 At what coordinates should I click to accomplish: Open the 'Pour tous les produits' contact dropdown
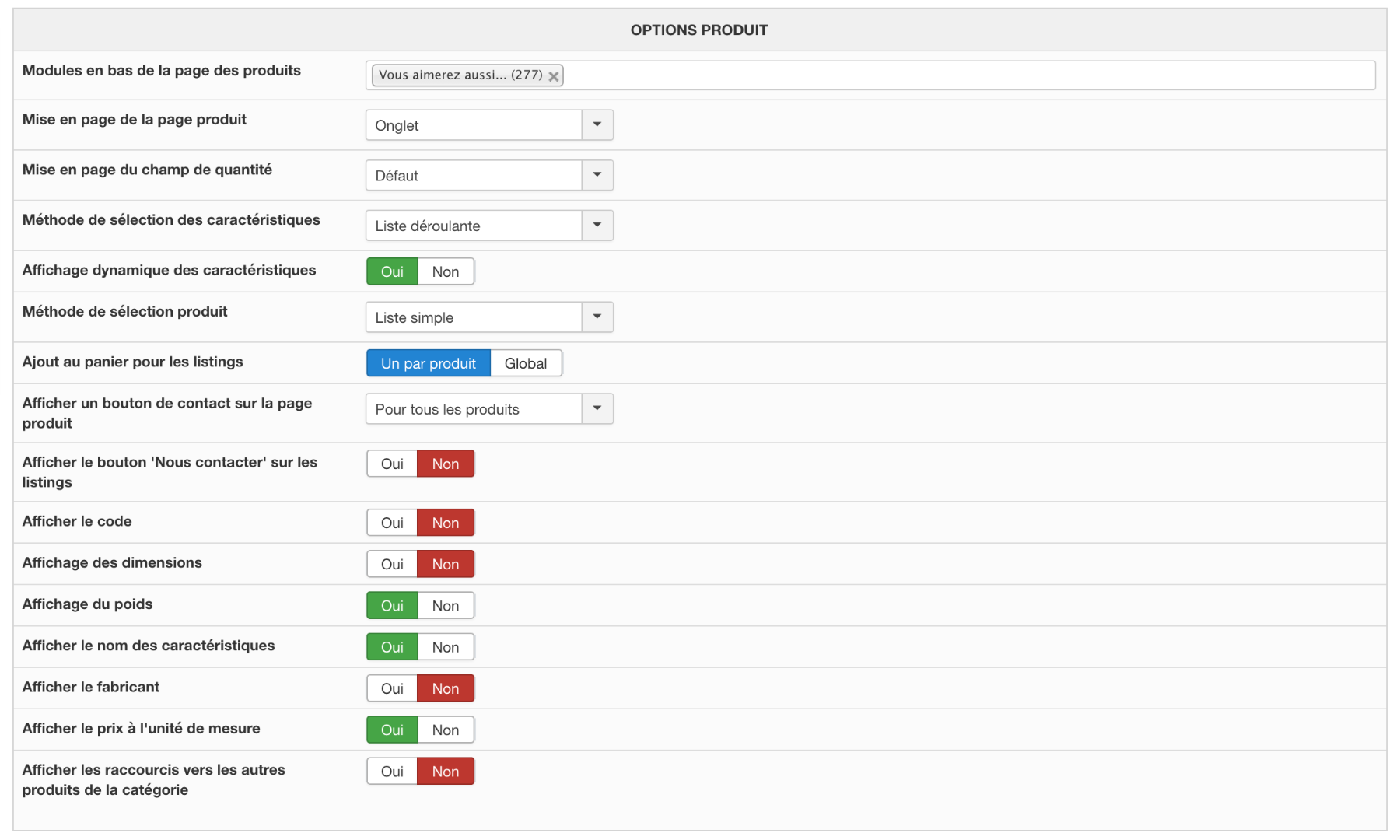[597, 409]
